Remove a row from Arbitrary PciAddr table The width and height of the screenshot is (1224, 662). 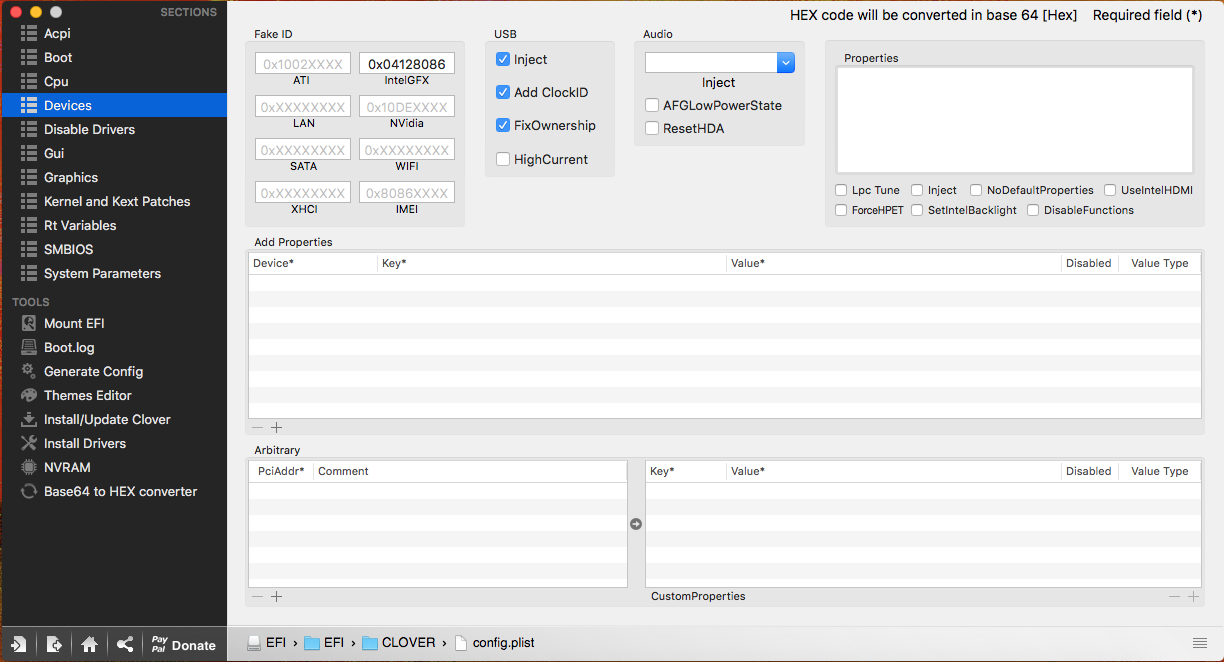pyautogui.click(x=258, y=596)
